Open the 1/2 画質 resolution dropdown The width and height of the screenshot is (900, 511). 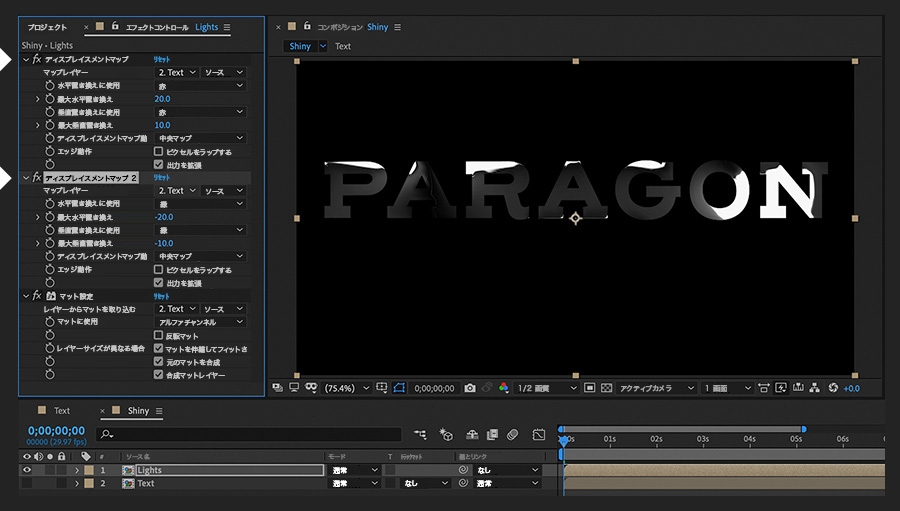point(546,388)
